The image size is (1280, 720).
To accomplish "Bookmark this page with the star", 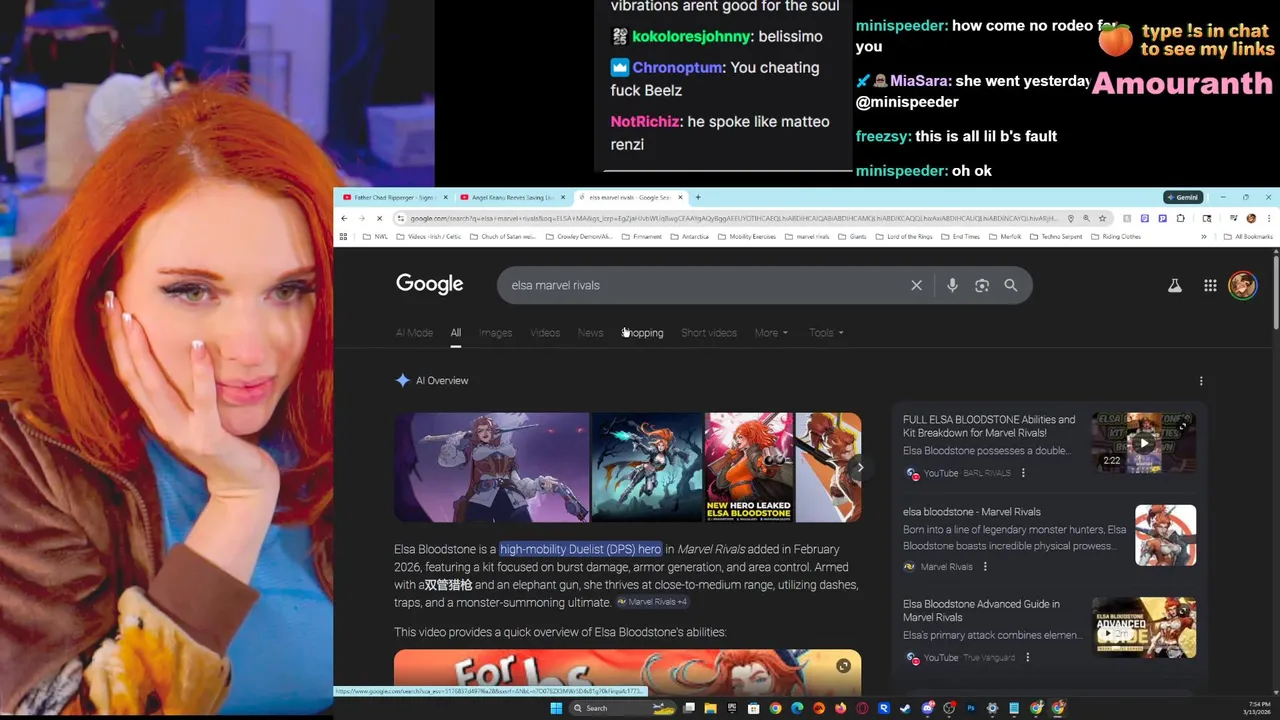I will 1102,218.
